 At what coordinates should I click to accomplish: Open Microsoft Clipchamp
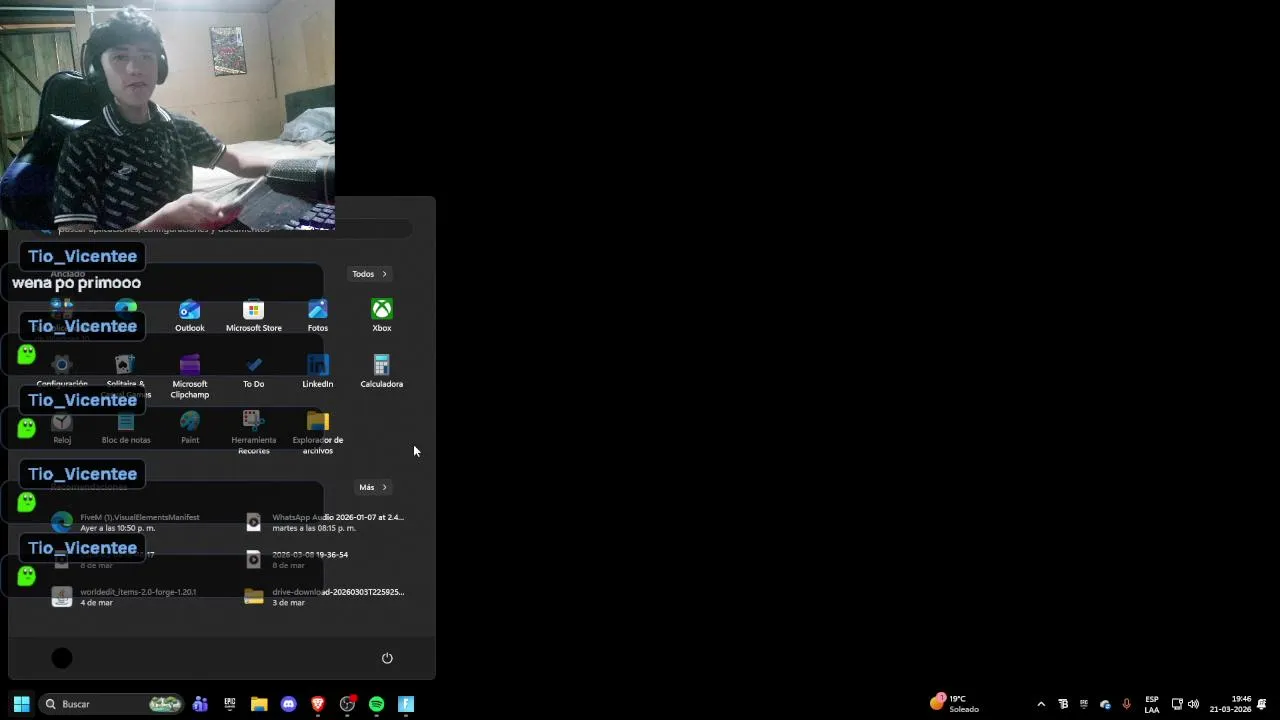pyautogui.click(x=189, y=377)
